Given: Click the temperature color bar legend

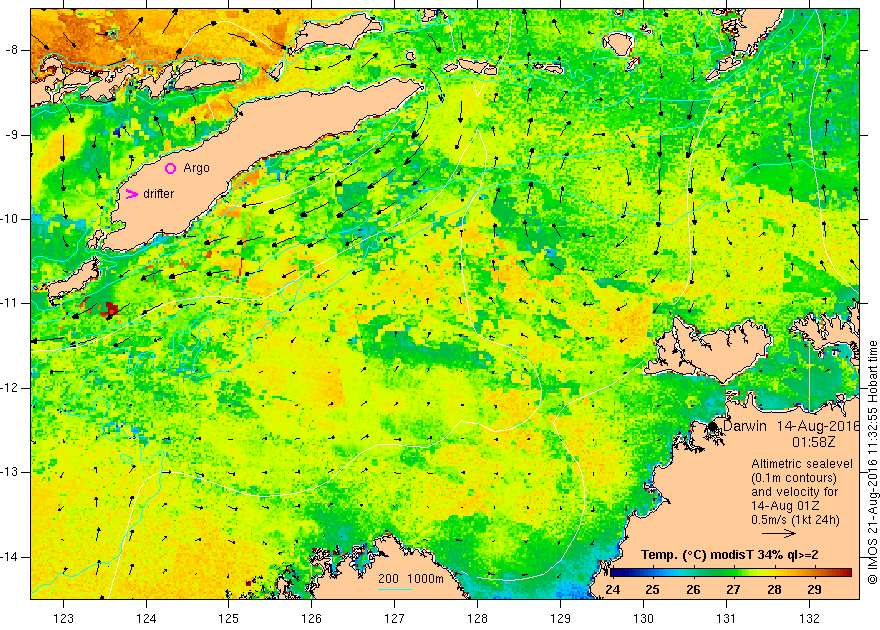Looking at the screenshot, I should tap(731, 572).
